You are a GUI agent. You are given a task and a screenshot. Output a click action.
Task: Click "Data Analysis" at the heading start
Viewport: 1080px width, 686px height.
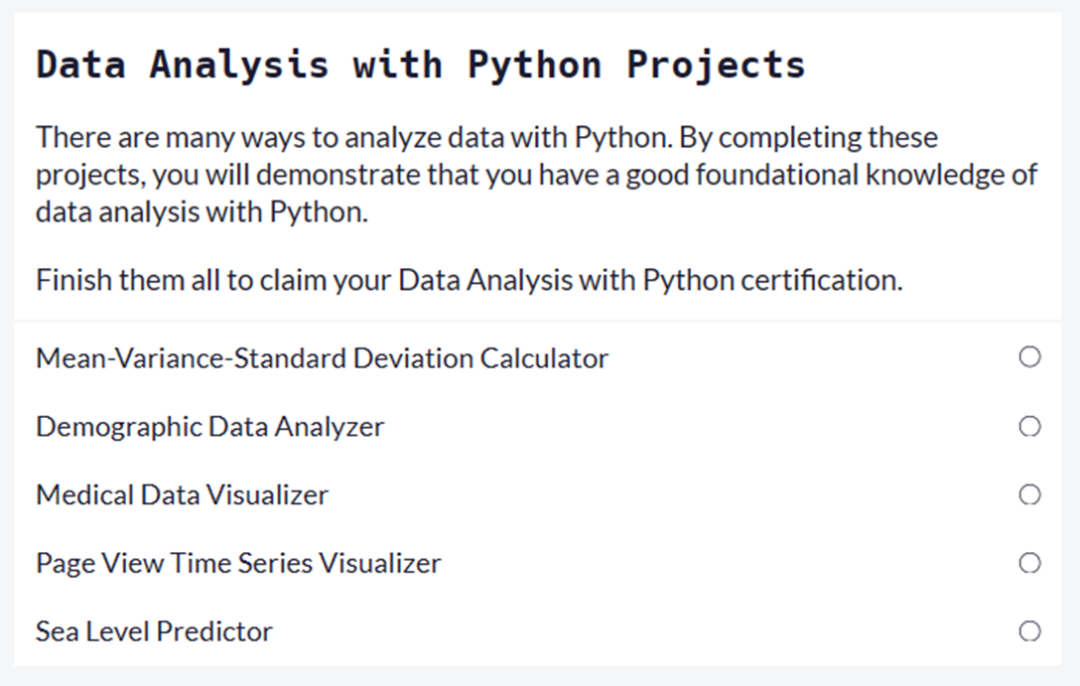(x=182, y=65)
